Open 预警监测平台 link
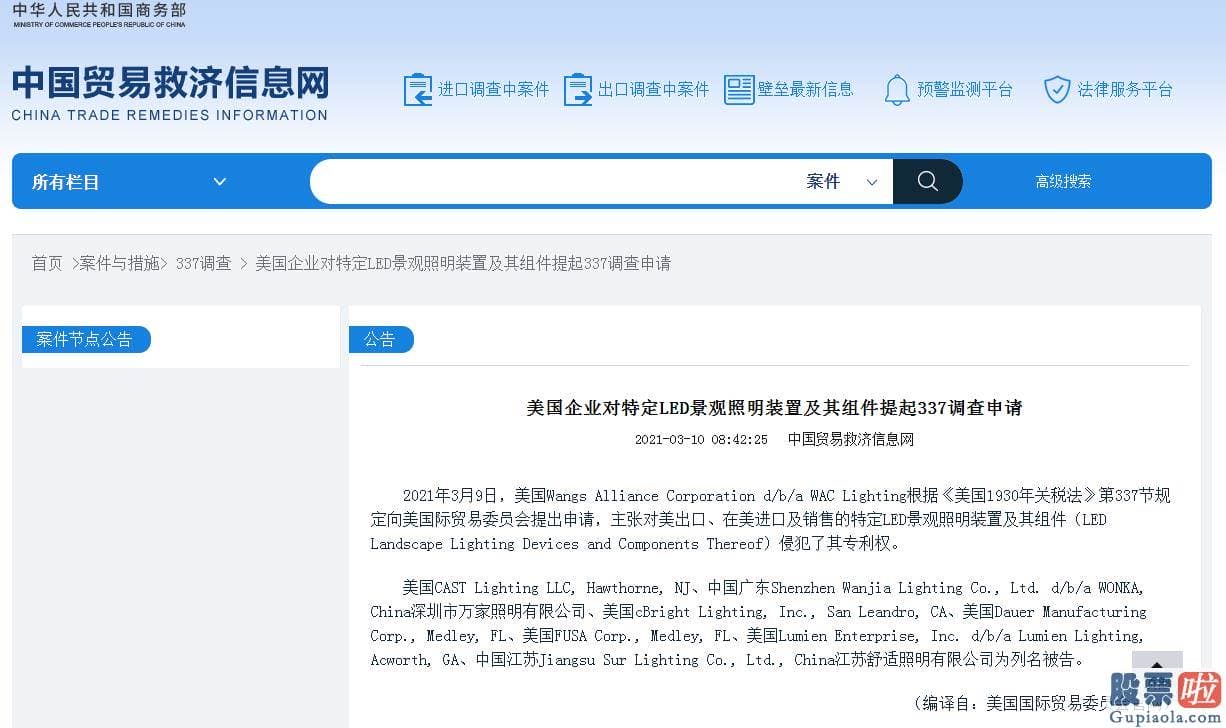Image resolution: width=1226 pixels, height=728 pixels. coord(965,89)
